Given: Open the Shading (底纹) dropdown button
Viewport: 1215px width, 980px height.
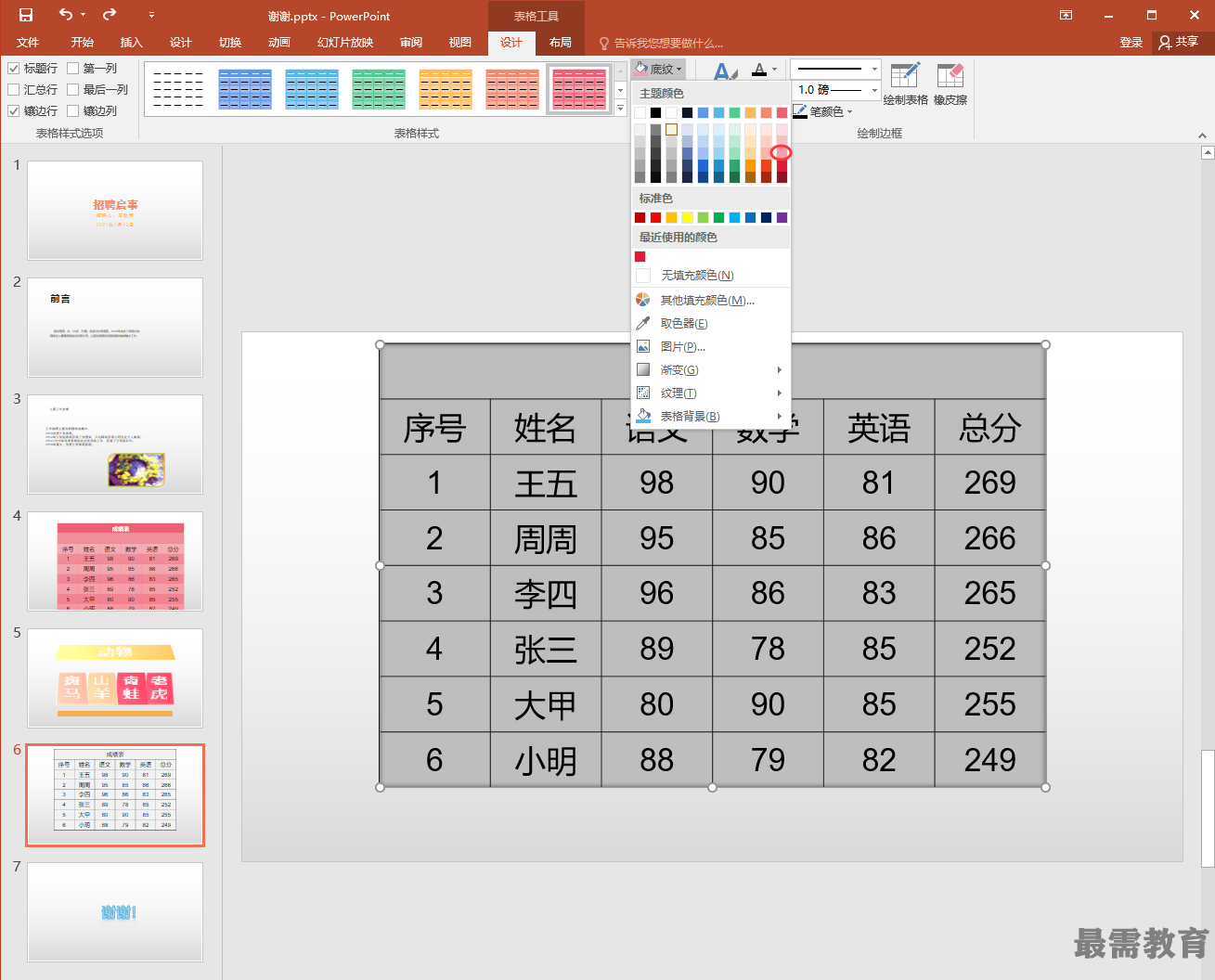Looking at the screenshot, I should [658, 69].
